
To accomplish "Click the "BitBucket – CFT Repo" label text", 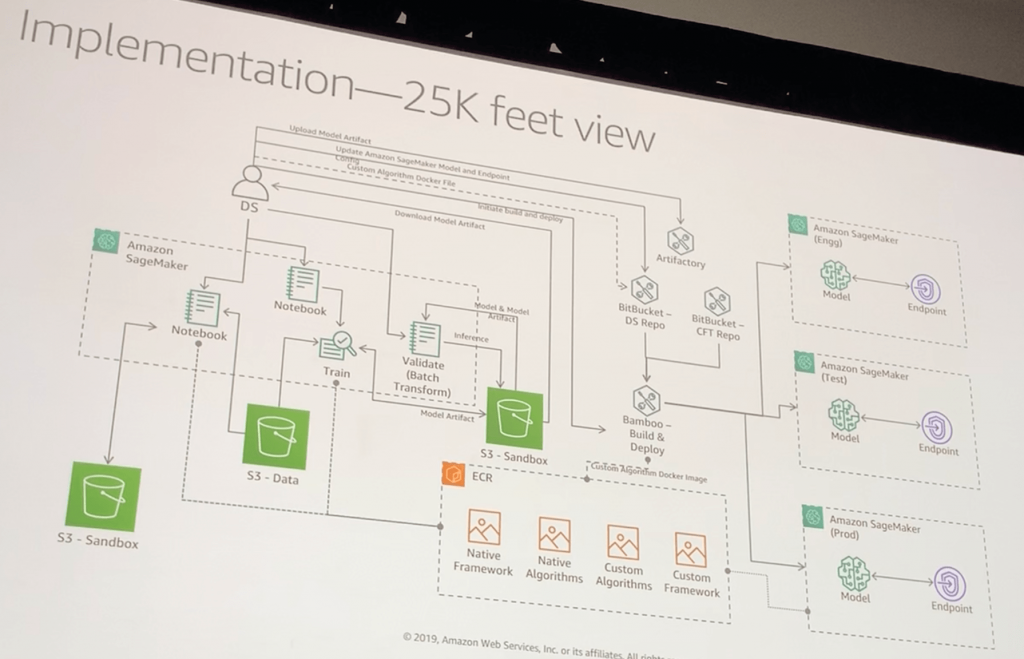I will (x=718, y=329).
